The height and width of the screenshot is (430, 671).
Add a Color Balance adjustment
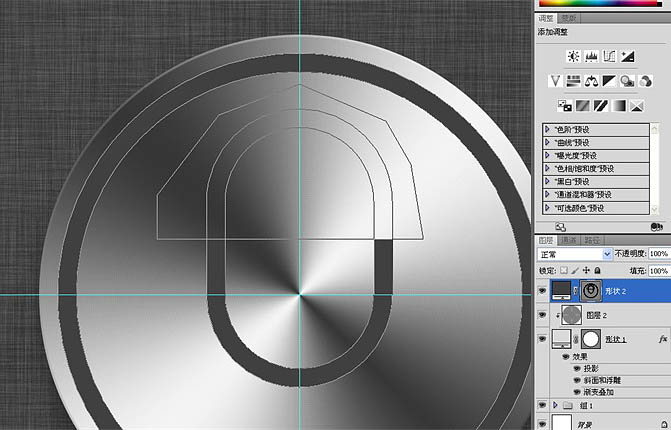pyautogui.click(x=591, y=81)
